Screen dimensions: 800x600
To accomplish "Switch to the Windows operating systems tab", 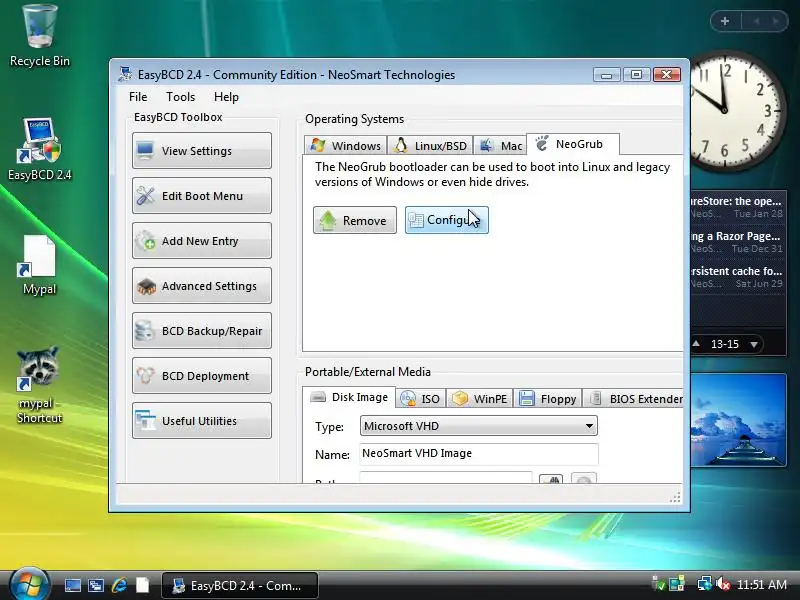I will click(x=345, y=145).
